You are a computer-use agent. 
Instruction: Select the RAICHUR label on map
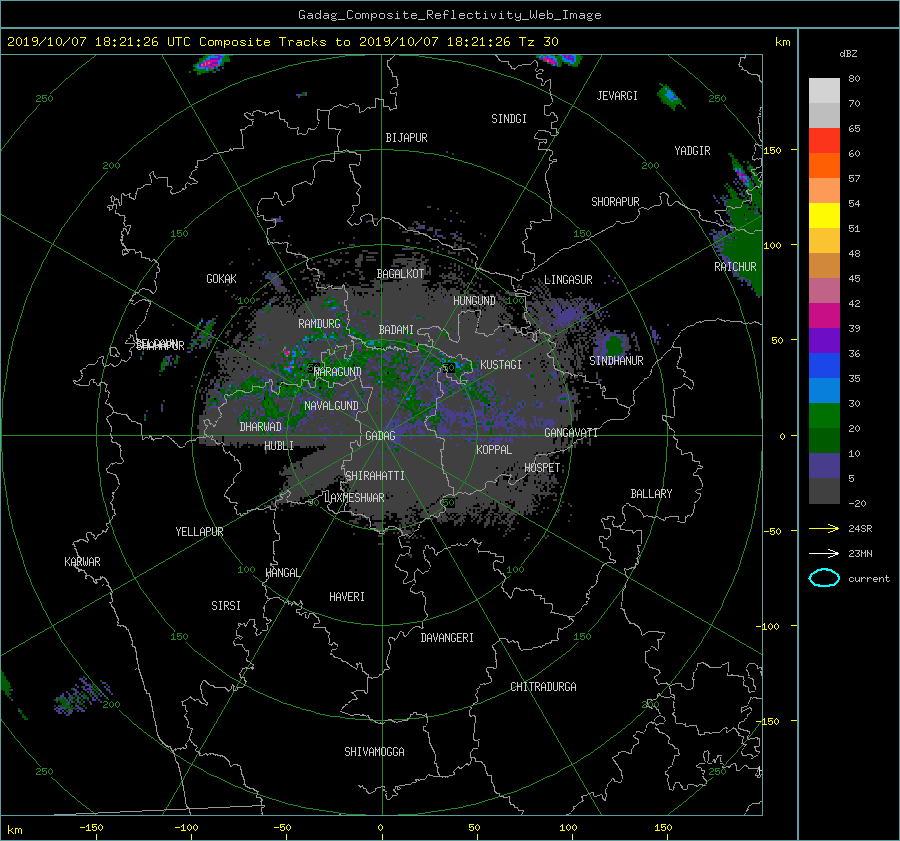pos(735,267)
